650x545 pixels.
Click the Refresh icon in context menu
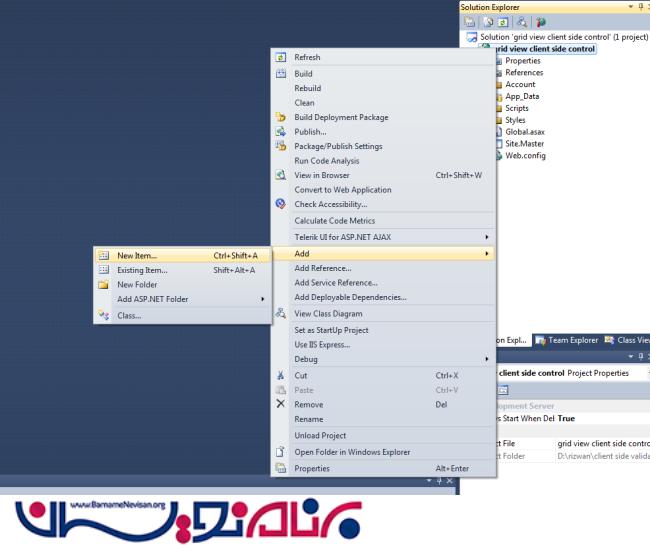coord(281,57)
